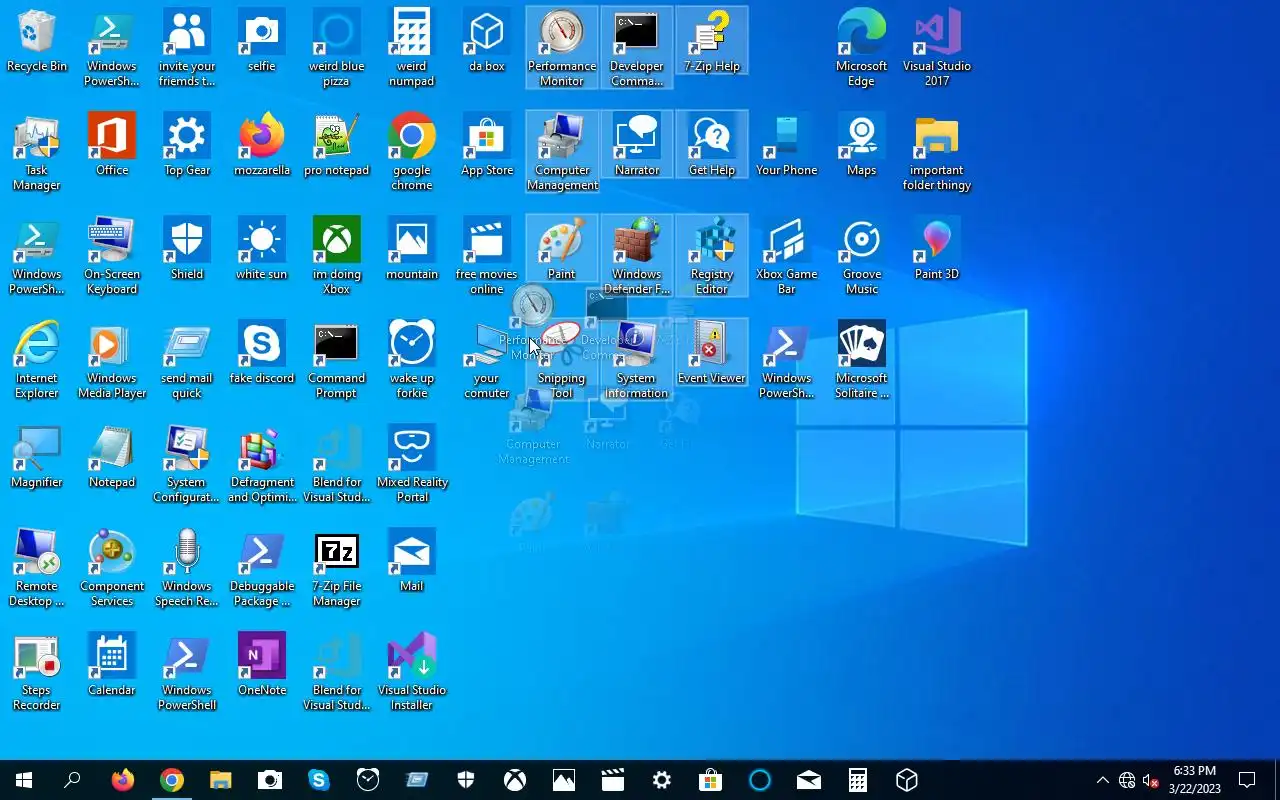Click the 'weird blue pizza' desktop icon
1280x800 pixels.
point(337,48)
